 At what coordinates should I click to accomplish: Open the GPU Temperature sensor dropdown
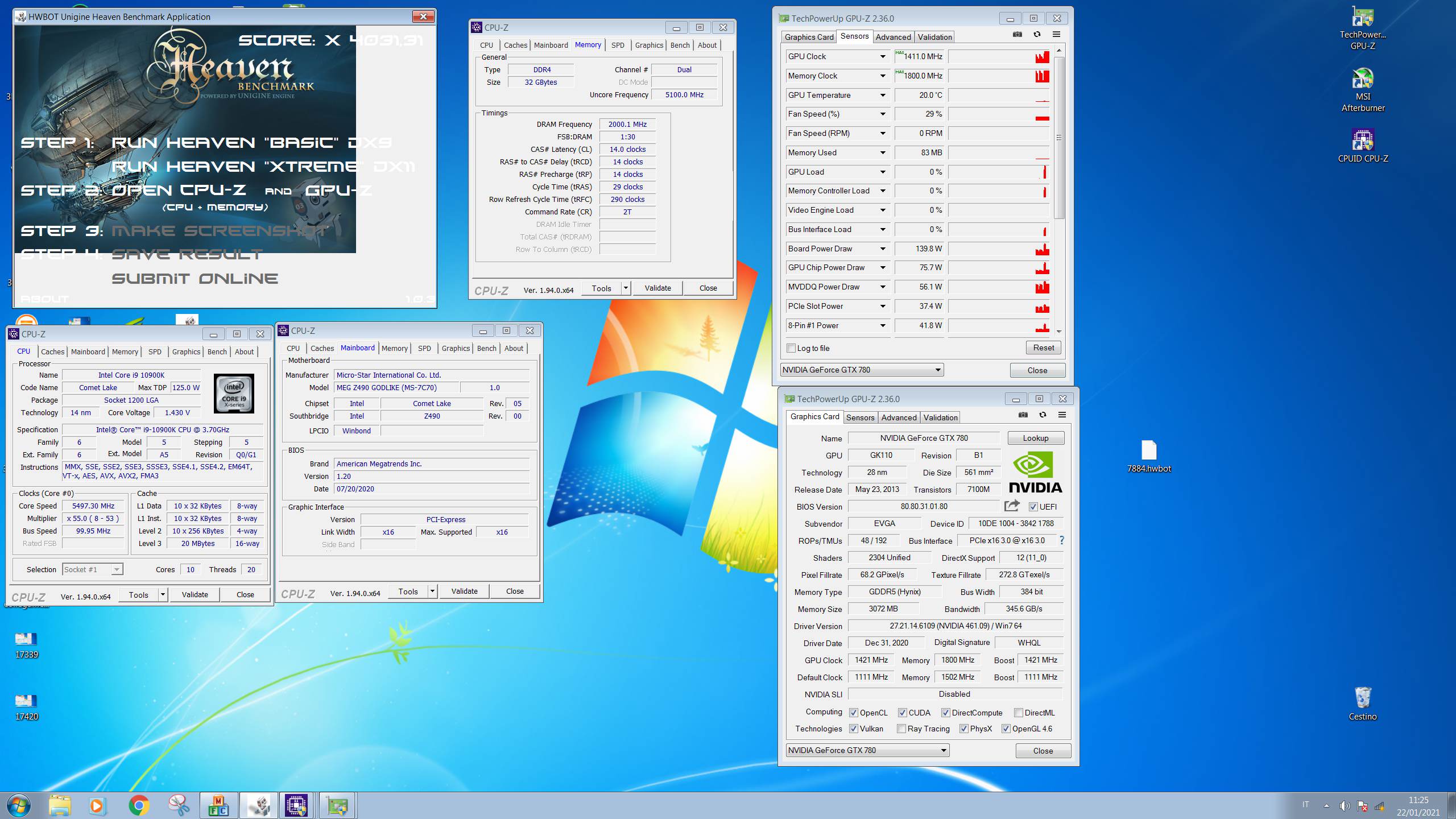pos(883,95)
